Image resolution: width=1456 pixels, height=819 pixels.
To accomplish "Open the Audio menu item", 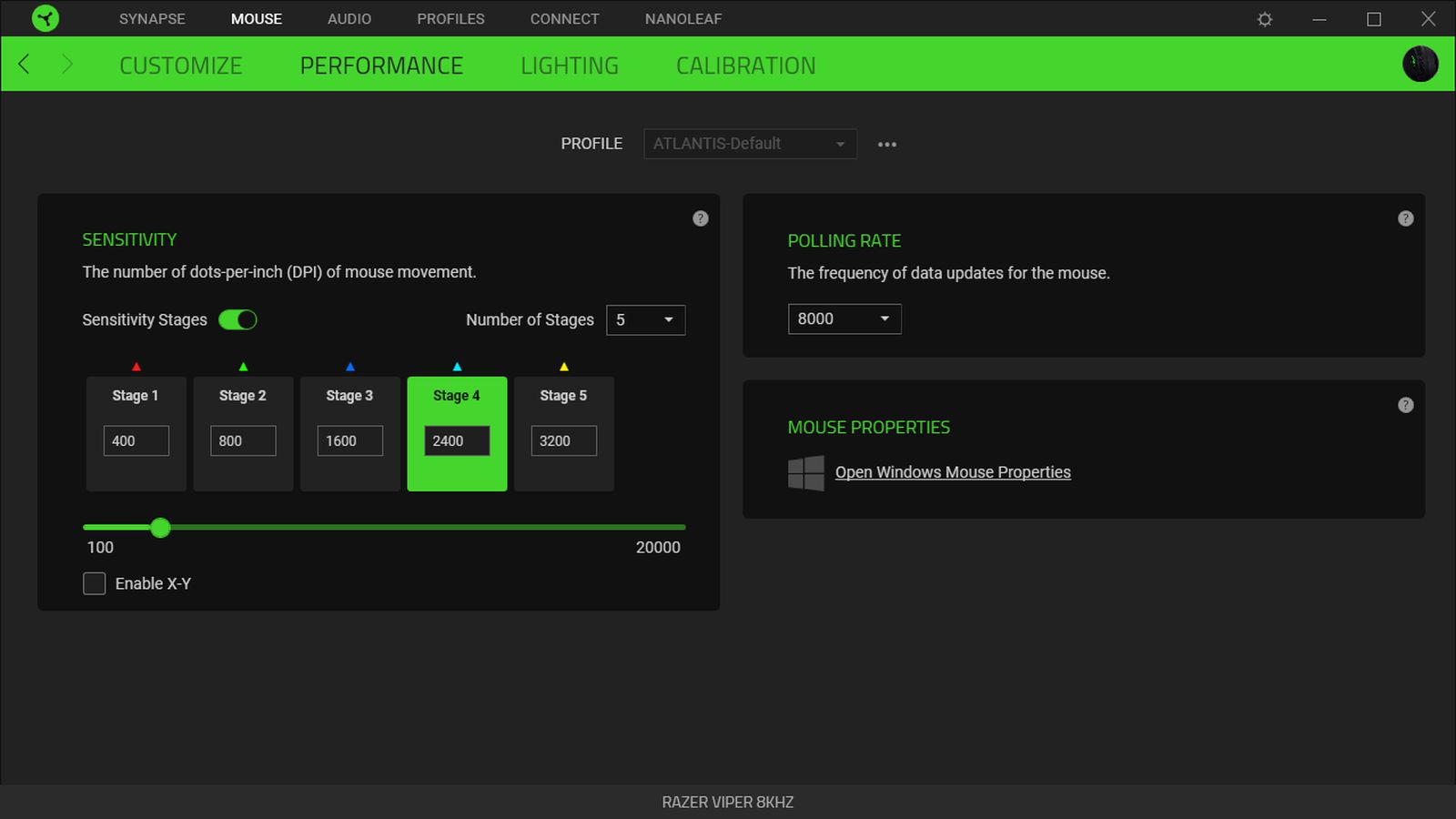I will click(349, 19).
